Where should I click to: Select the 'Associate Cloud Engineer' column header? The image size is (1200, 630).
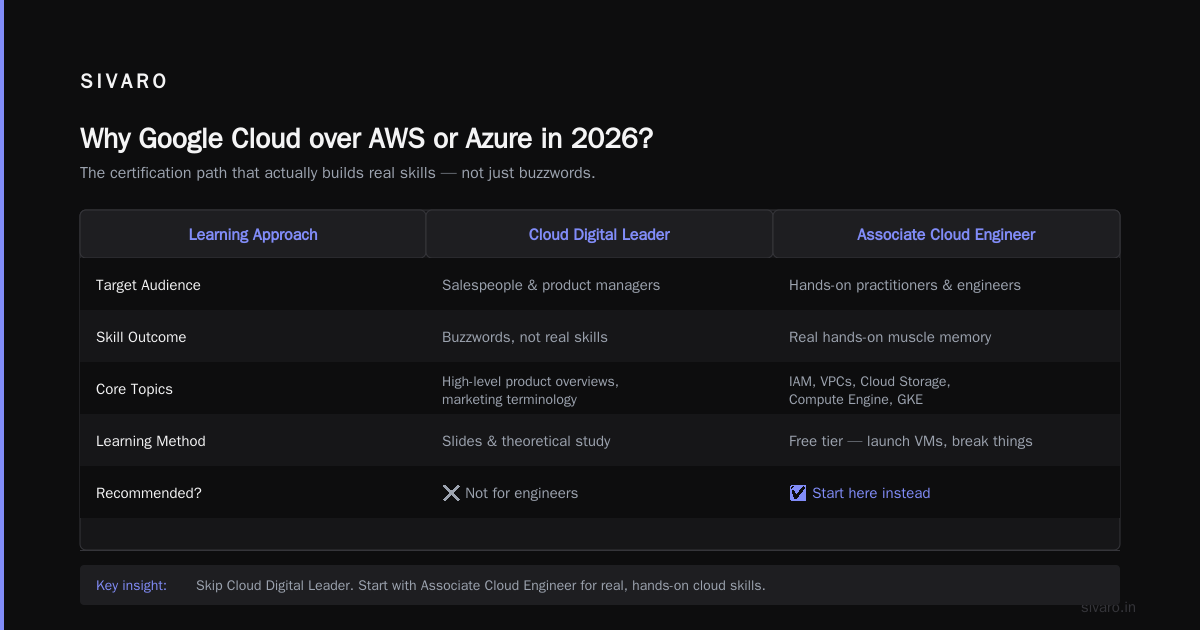pyautogui.click(x=946, y=234)
